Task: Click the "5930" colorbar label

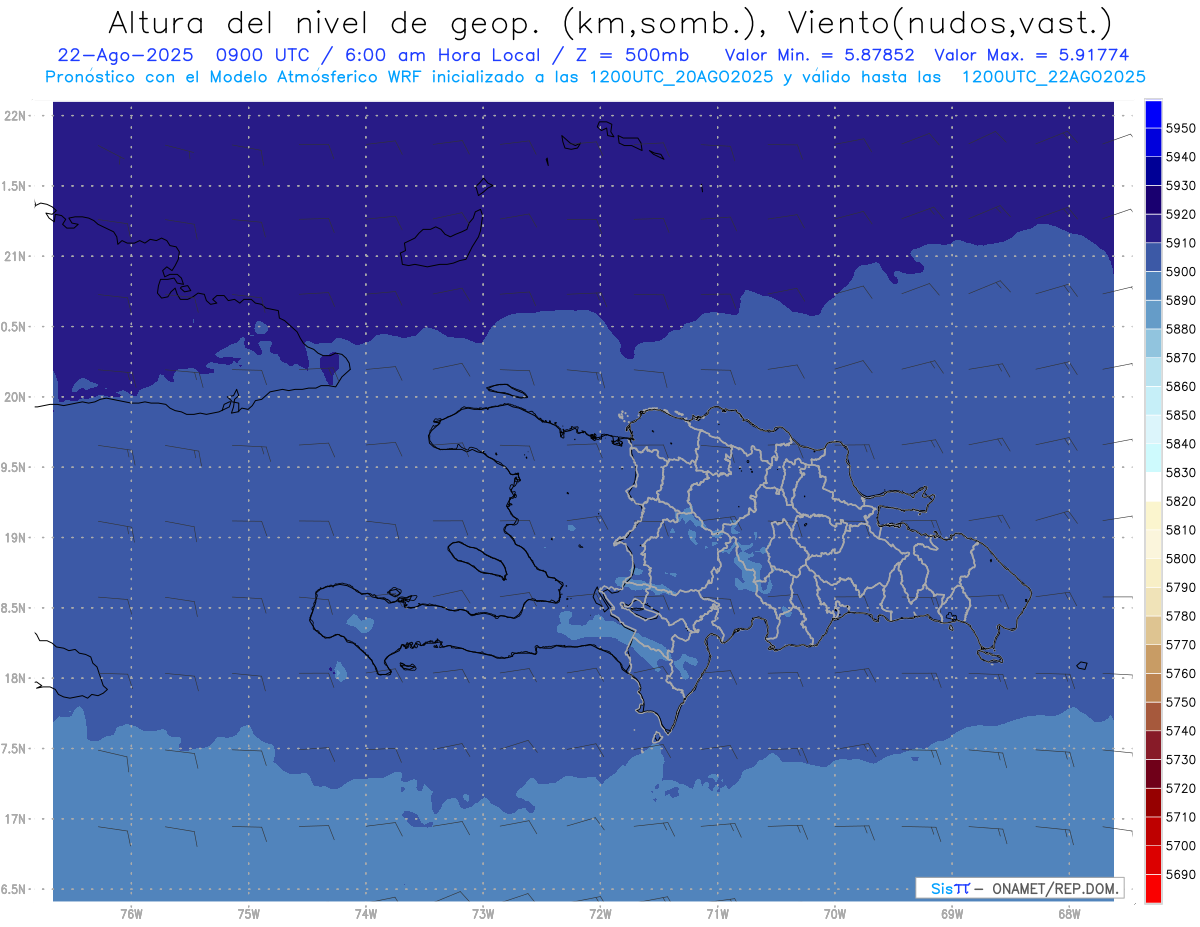Action: point(1180,186)
